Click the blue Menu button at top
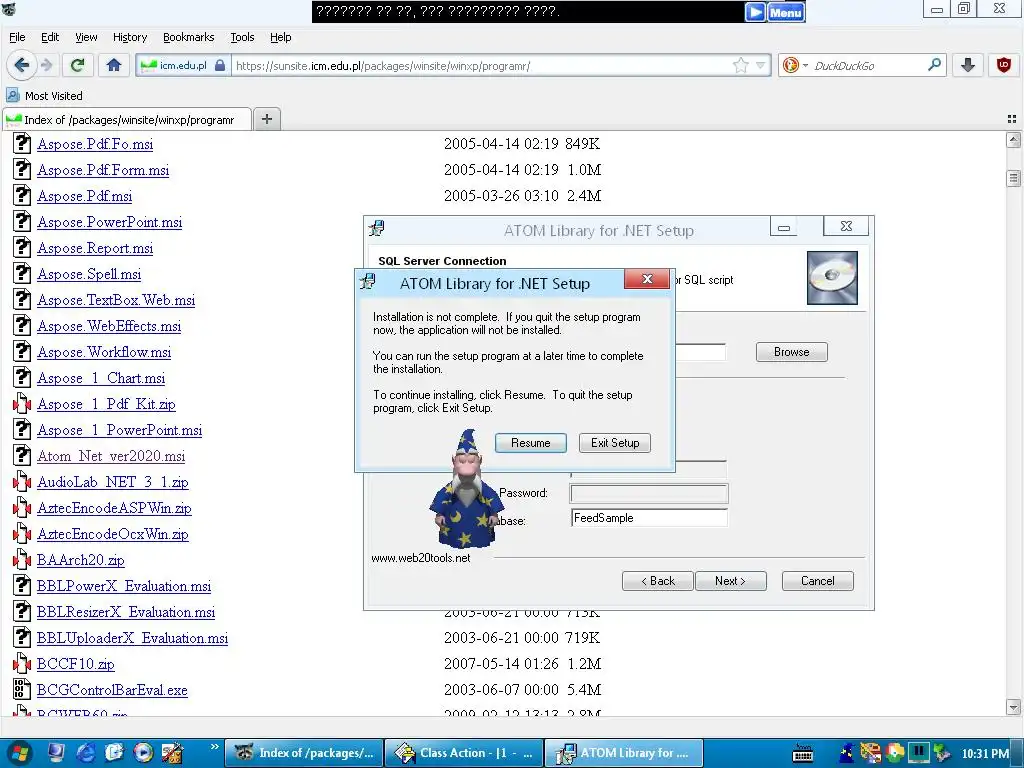 click(x=786, y=12)
